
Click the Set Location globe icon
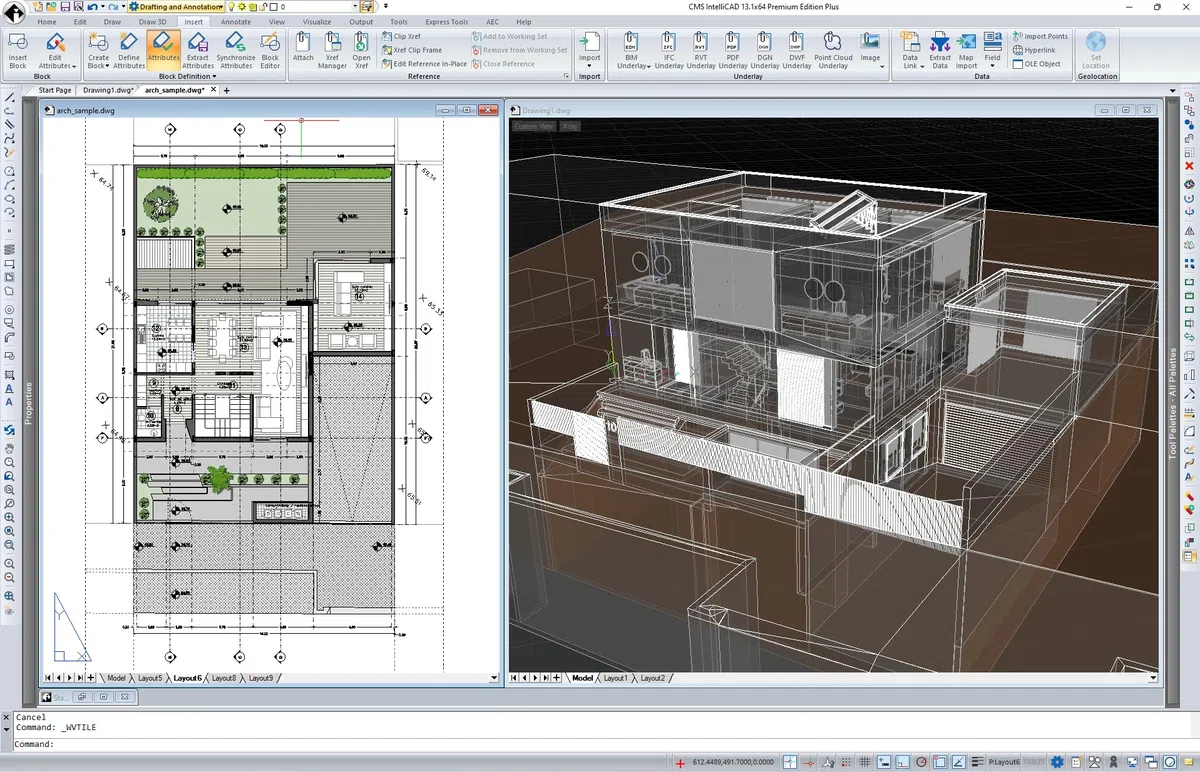coord(1096,42)
